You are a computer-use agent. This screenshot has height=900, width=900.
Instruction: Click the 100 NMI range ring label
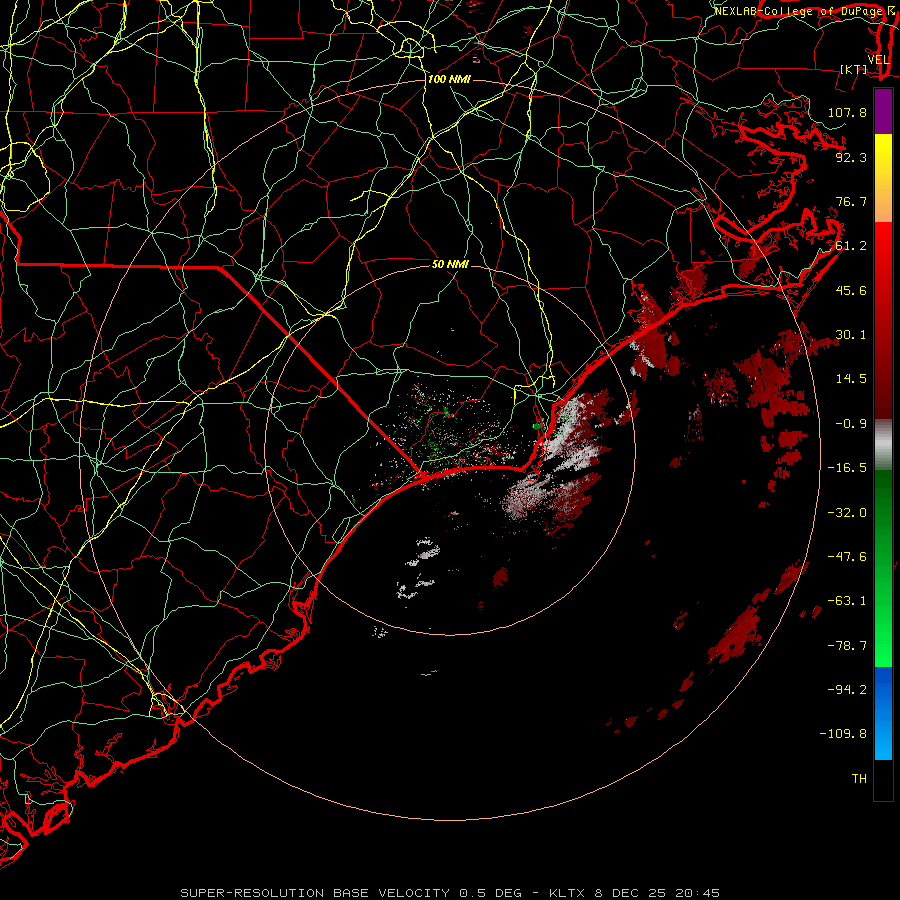[x=449, y=79]
